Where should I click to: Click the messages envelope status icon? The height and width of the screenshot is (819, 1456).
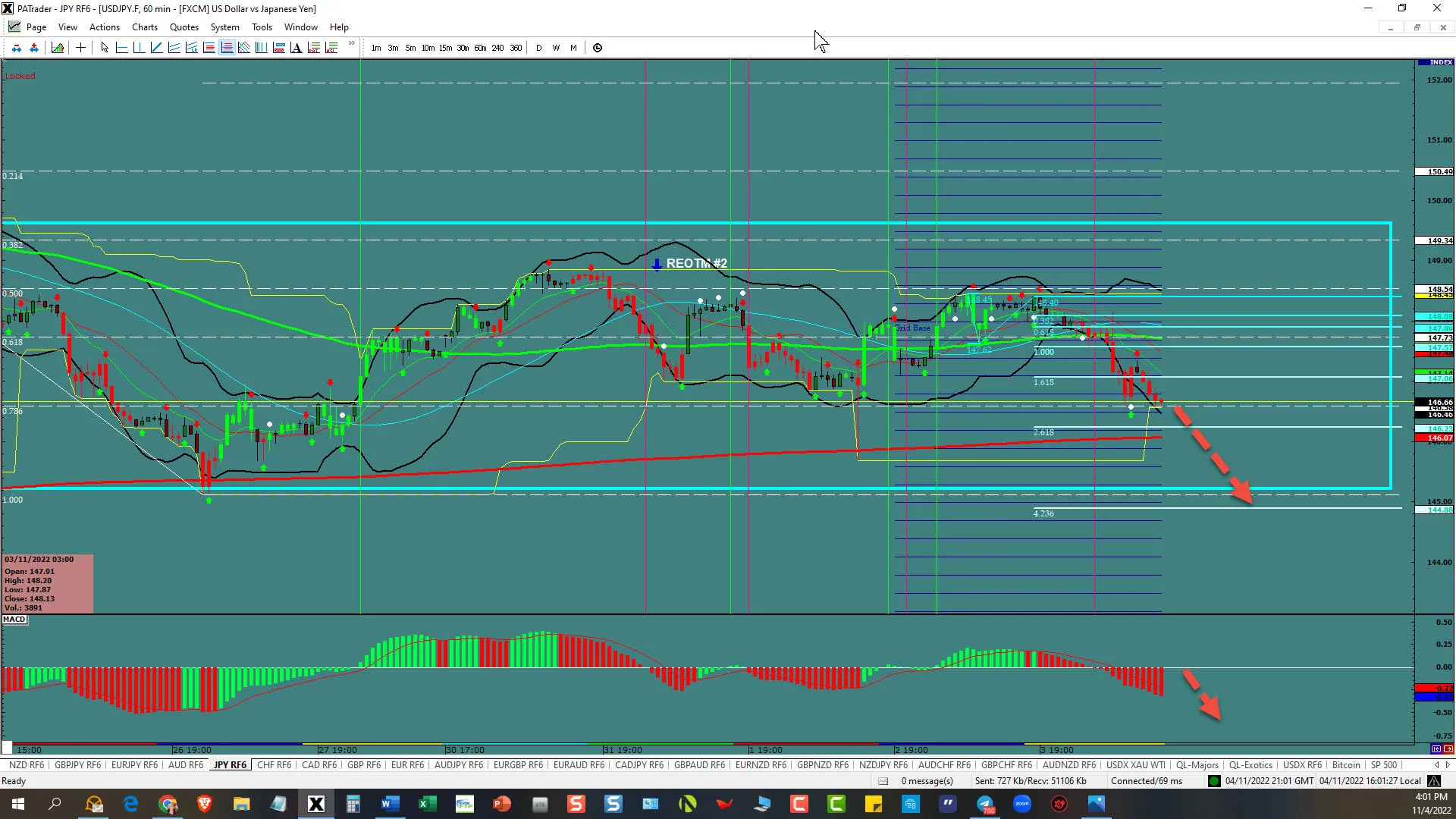pyautogui.click(x=883, y=781)
